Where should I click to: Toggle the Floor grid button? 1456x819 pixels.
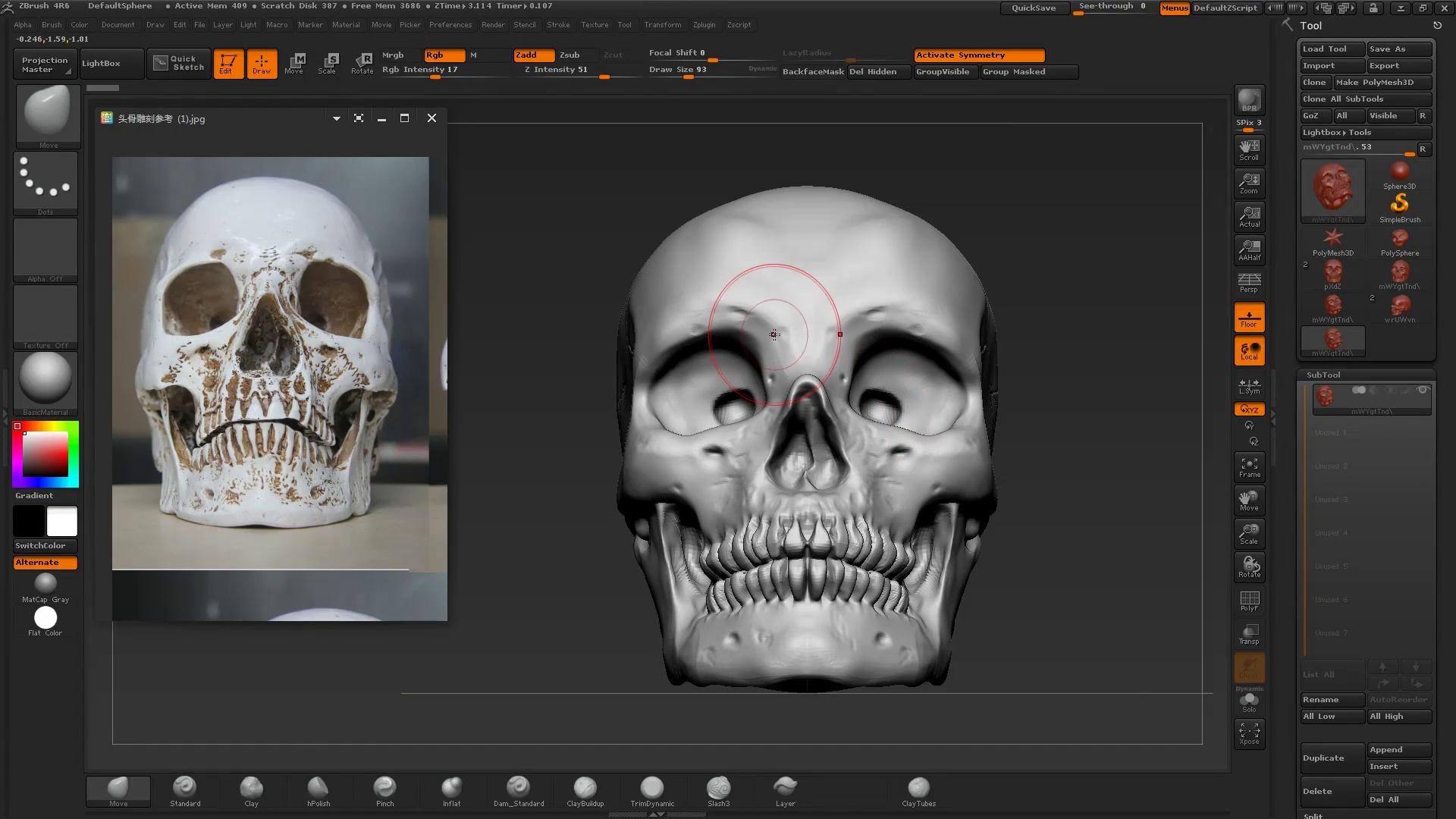1249,317
